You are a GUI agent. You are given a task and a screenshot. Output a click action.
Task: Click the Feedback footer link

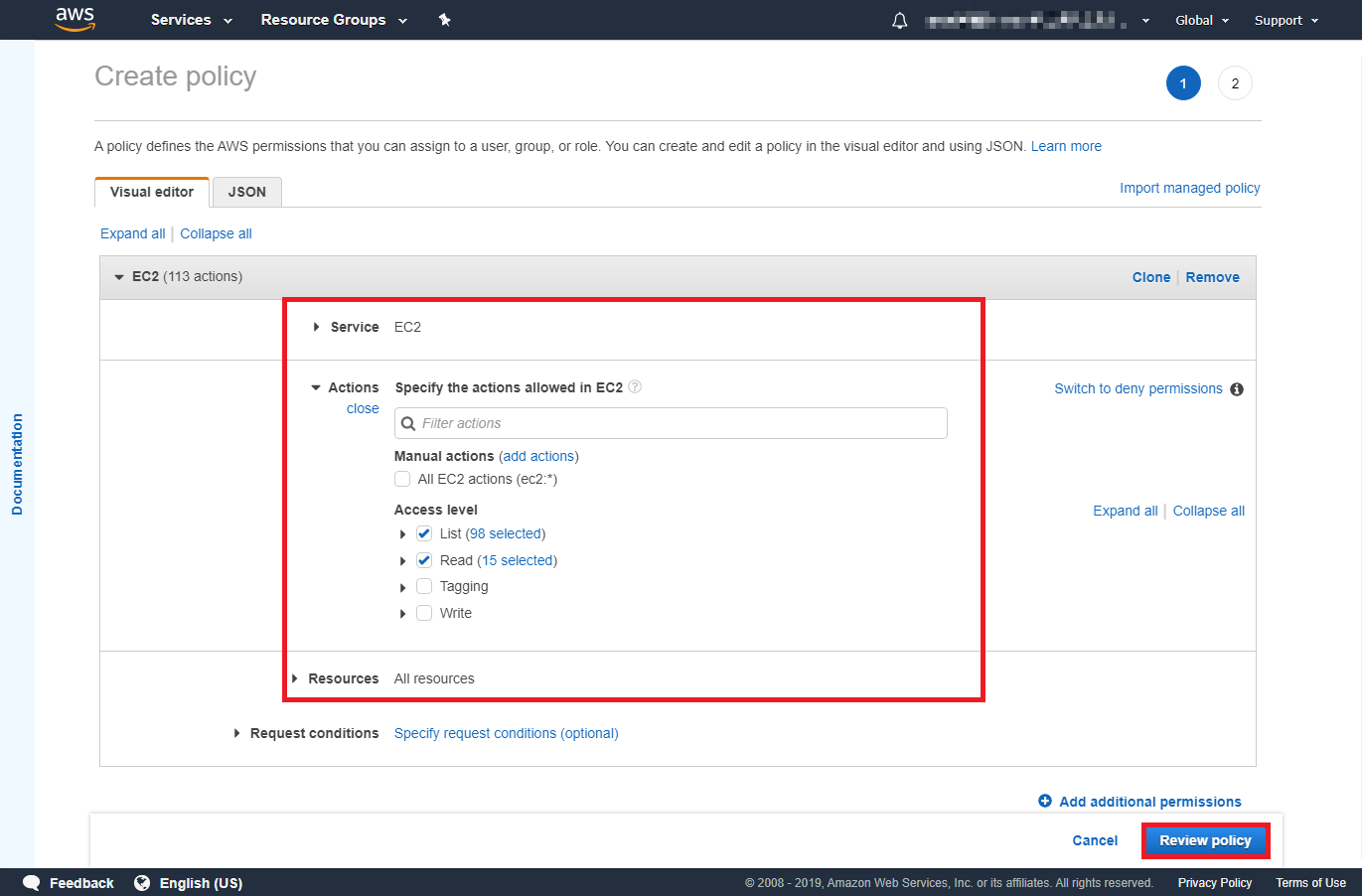pyautogui.click(x=81, y=883)
